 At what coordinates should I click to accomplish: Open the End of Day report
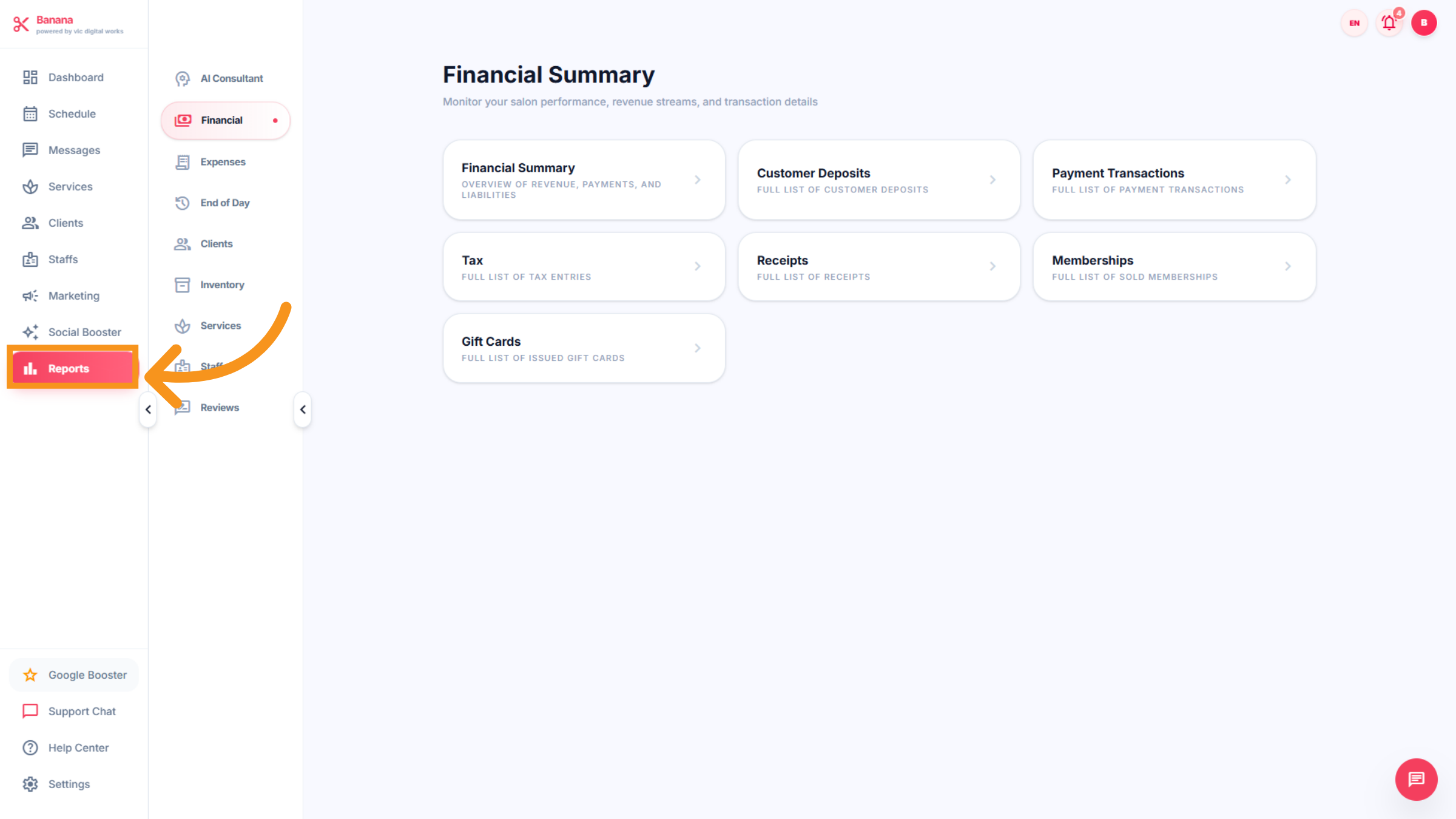224,203
